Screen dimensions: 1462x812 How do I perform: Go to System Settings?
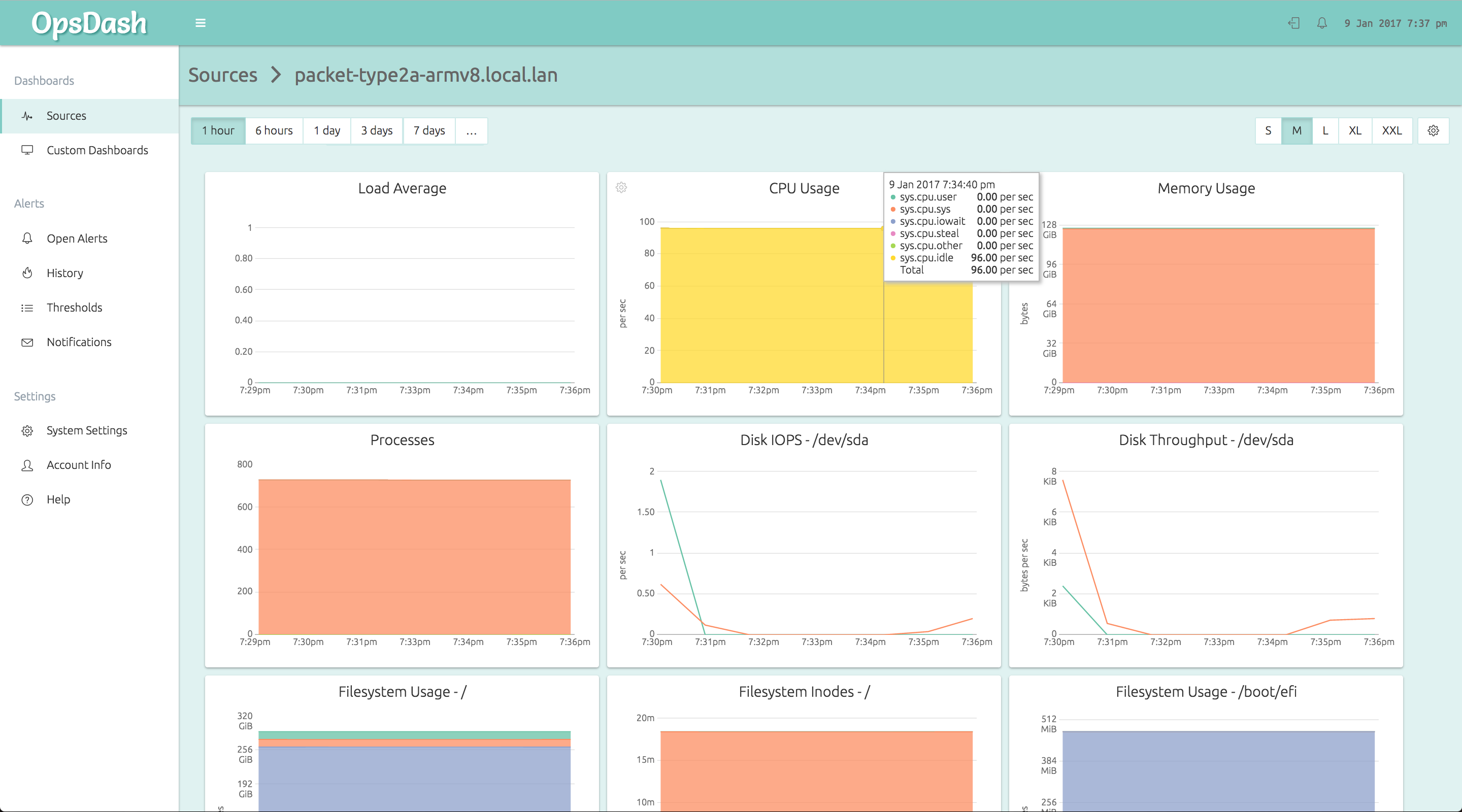(90, 431)
